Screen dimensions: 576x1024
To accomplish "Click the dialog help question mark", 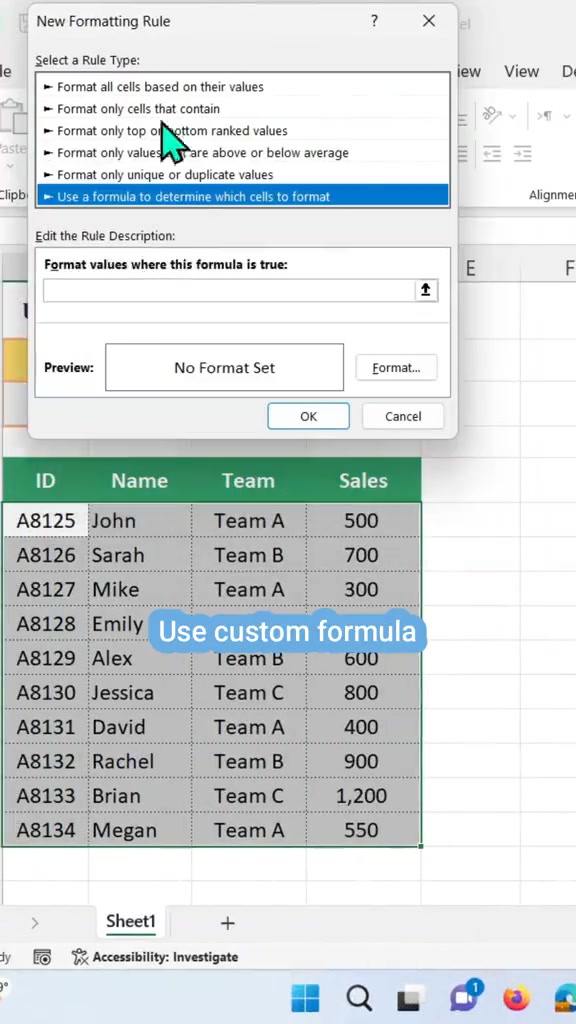I will (374, 21).
